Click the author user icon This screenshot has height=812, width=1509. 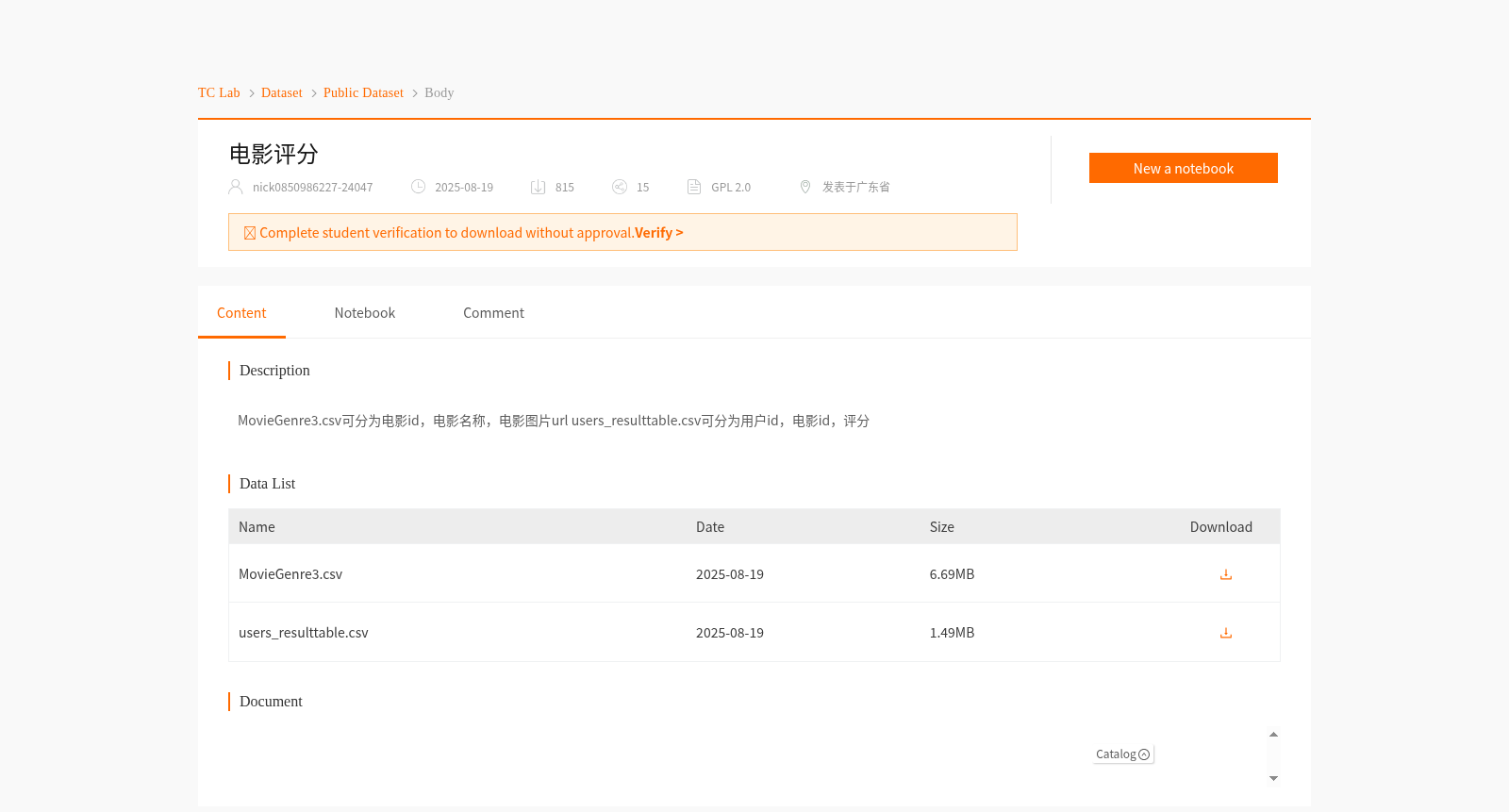(236, 187)
